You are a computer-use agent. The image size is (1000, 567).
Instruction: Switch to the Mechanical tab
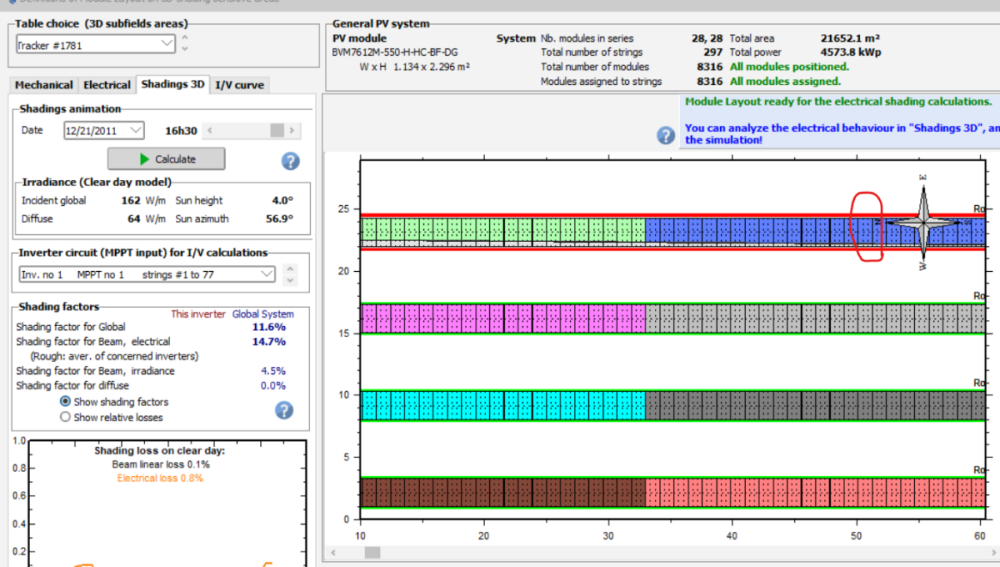coord(43,85)
